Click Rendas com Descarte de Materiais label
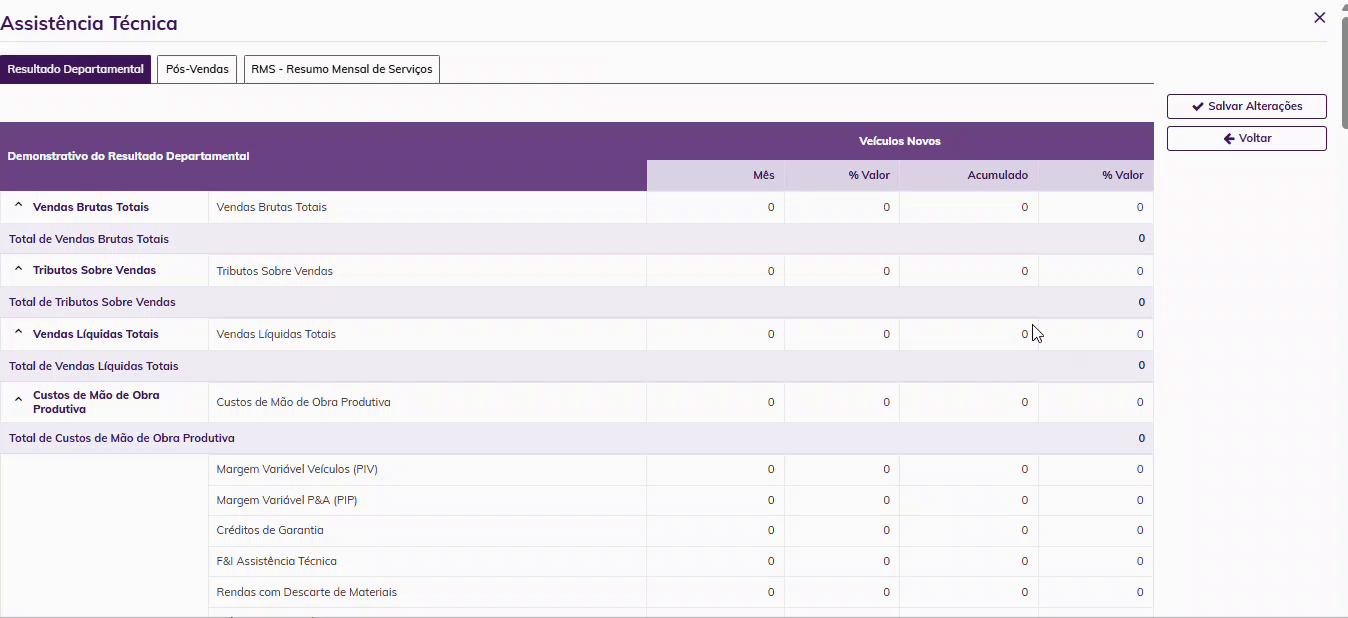The image size is (1348, 618). [x=306, y=592]
